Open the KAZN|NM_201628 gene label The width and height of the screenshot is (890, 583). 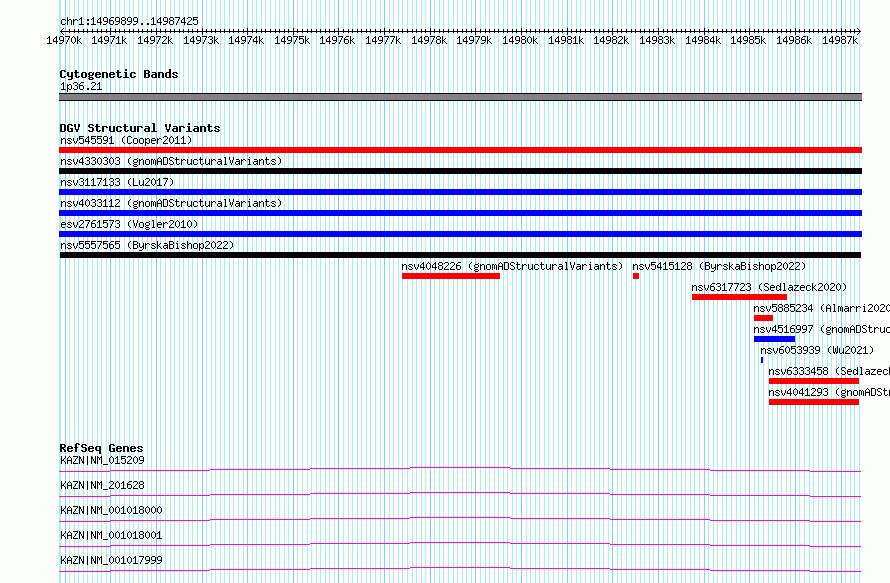102,485
